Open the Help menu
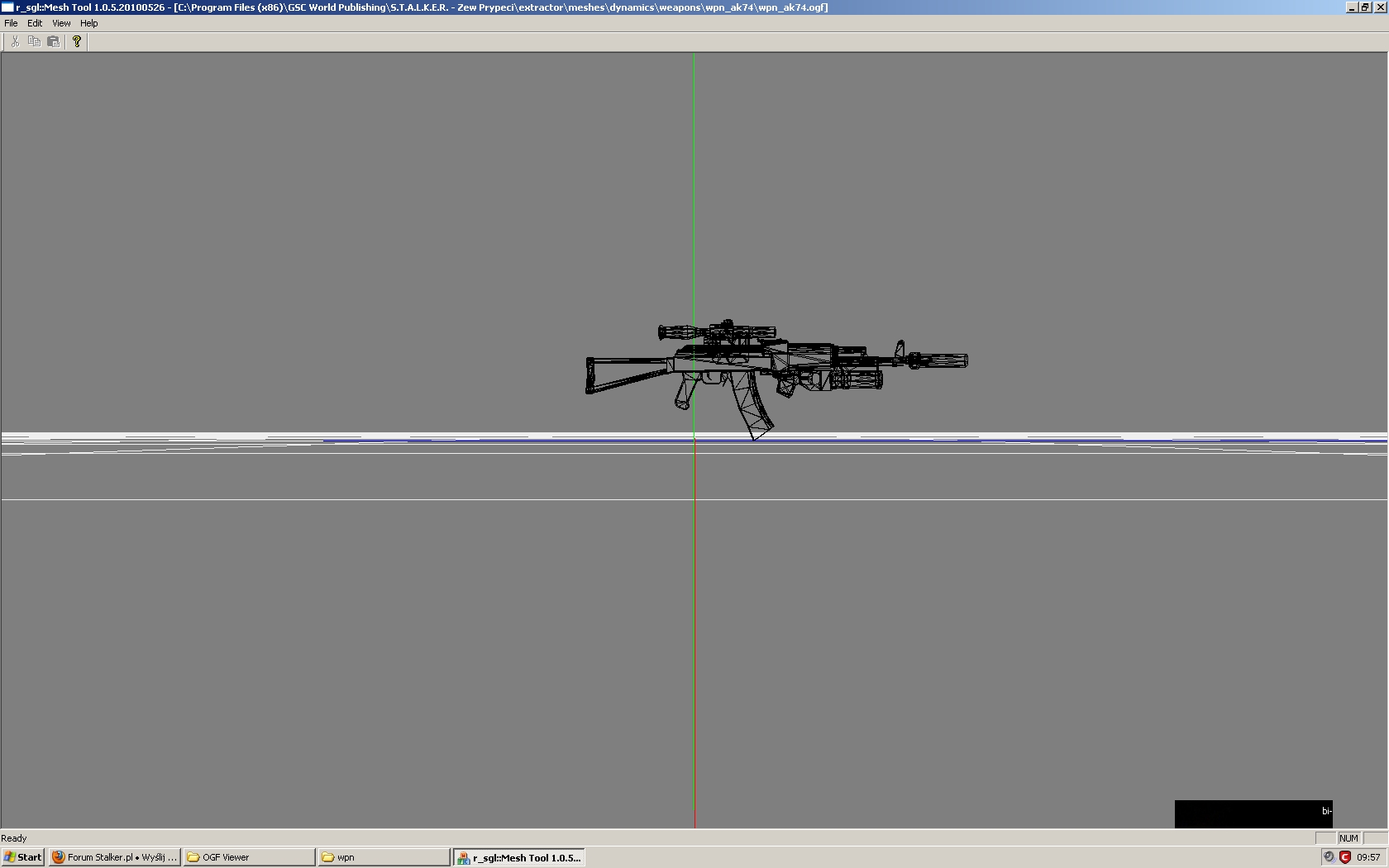Screen dimensions: 1389x868 pos(88,23)
